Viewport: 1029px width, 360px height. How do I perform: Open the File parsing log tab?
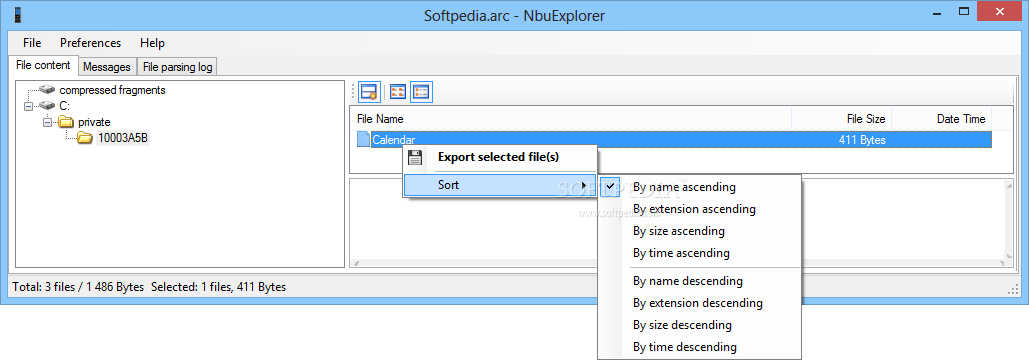pos(177,67)
